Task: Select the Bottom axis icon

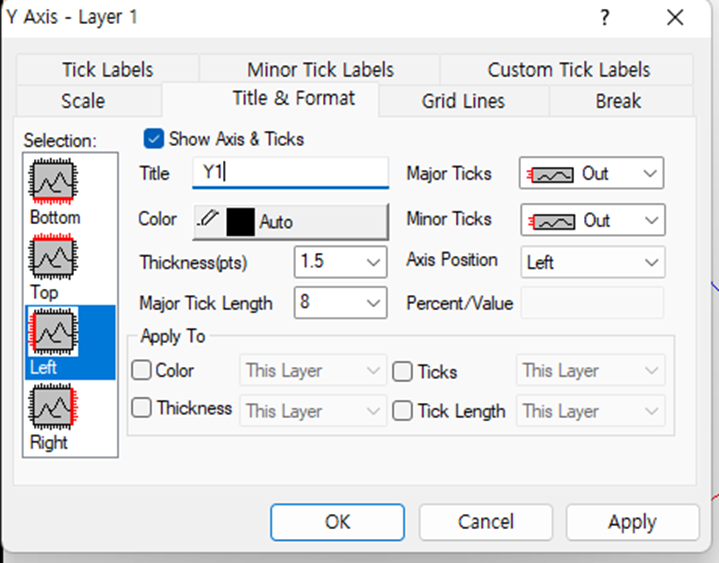Action: pos(53,181)
